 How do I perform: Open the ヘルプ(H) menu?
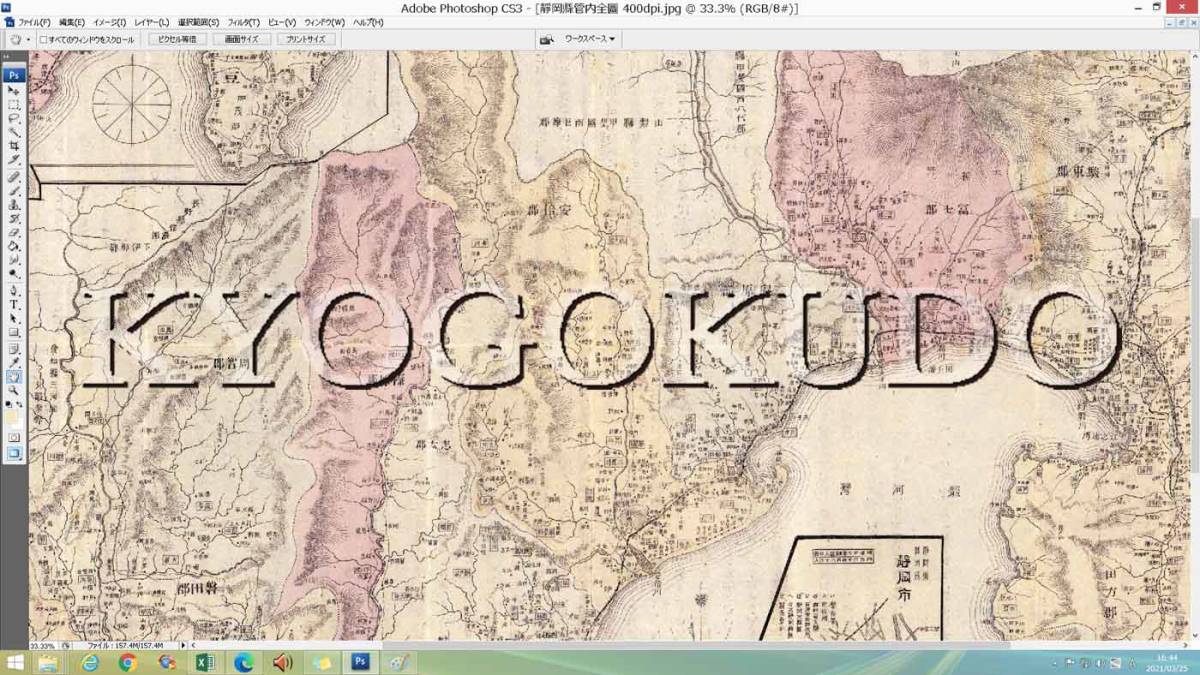coord(368,22)
